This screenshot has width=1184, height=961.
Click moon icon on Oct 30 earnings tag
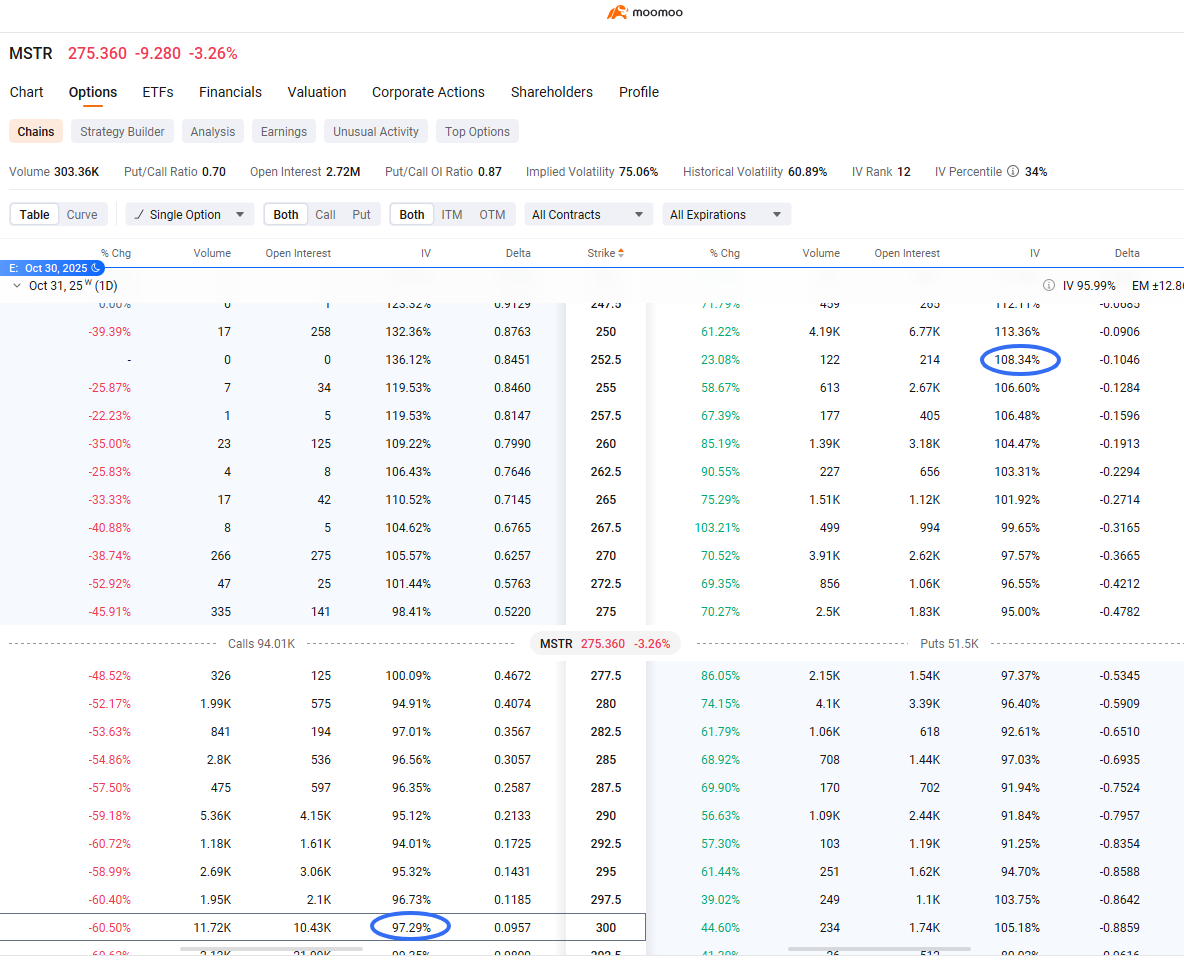coord(96,268)
